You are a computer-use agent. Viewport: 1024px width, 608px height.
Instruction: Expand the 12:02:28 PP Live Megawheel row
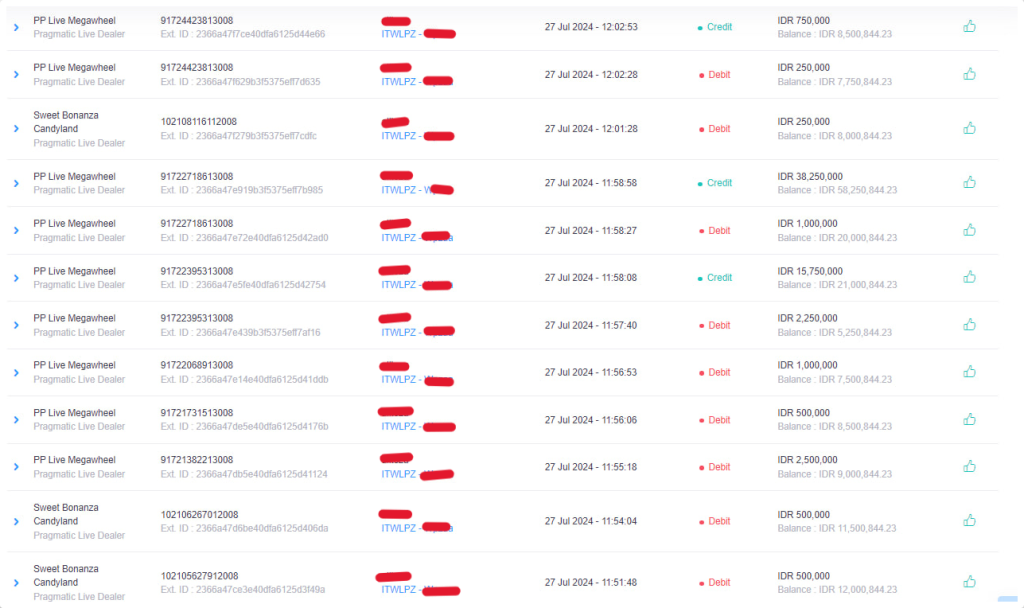tap(16, 75)
